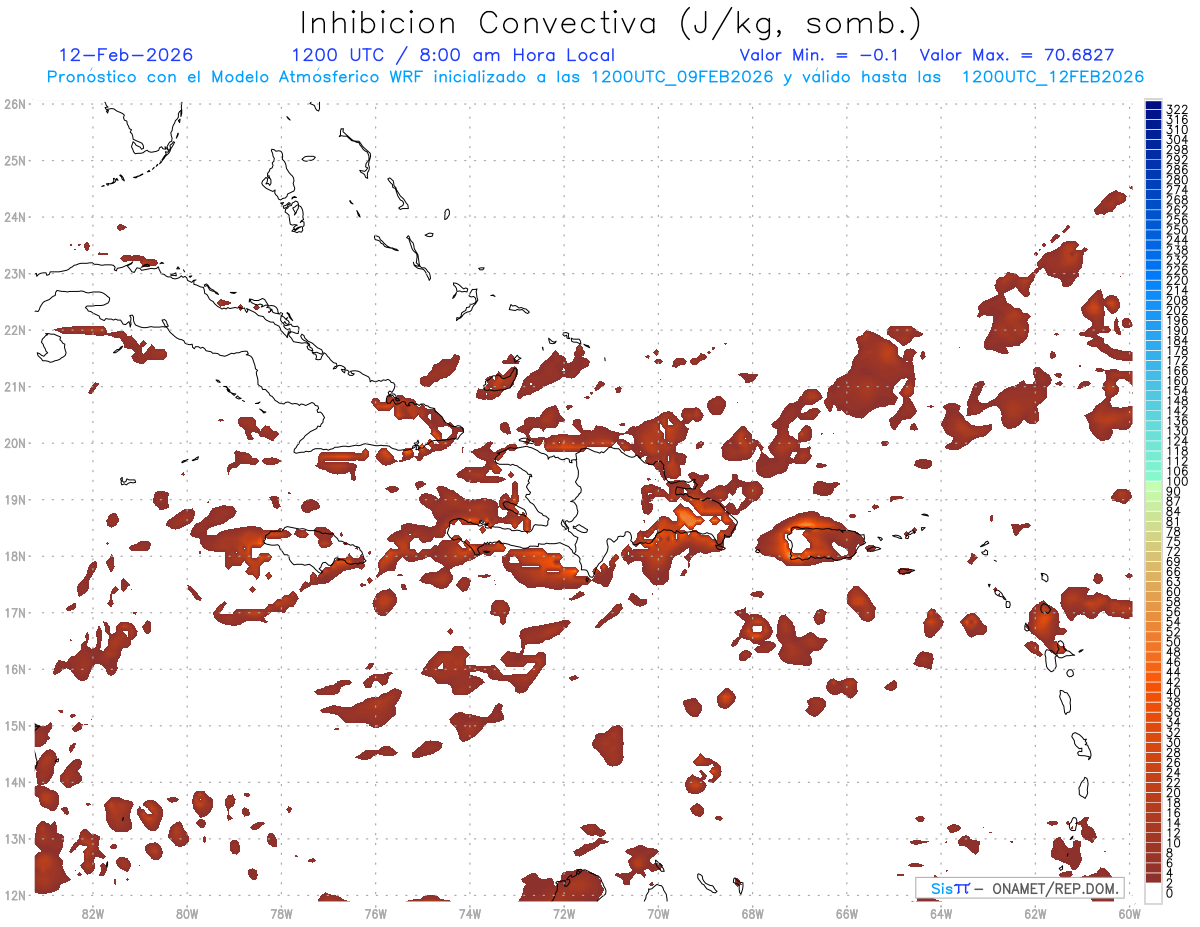The height and width of the screenshot is (927, 1200).
Task: Click the '26N' latitude label
Action: [x=15, y=103]
